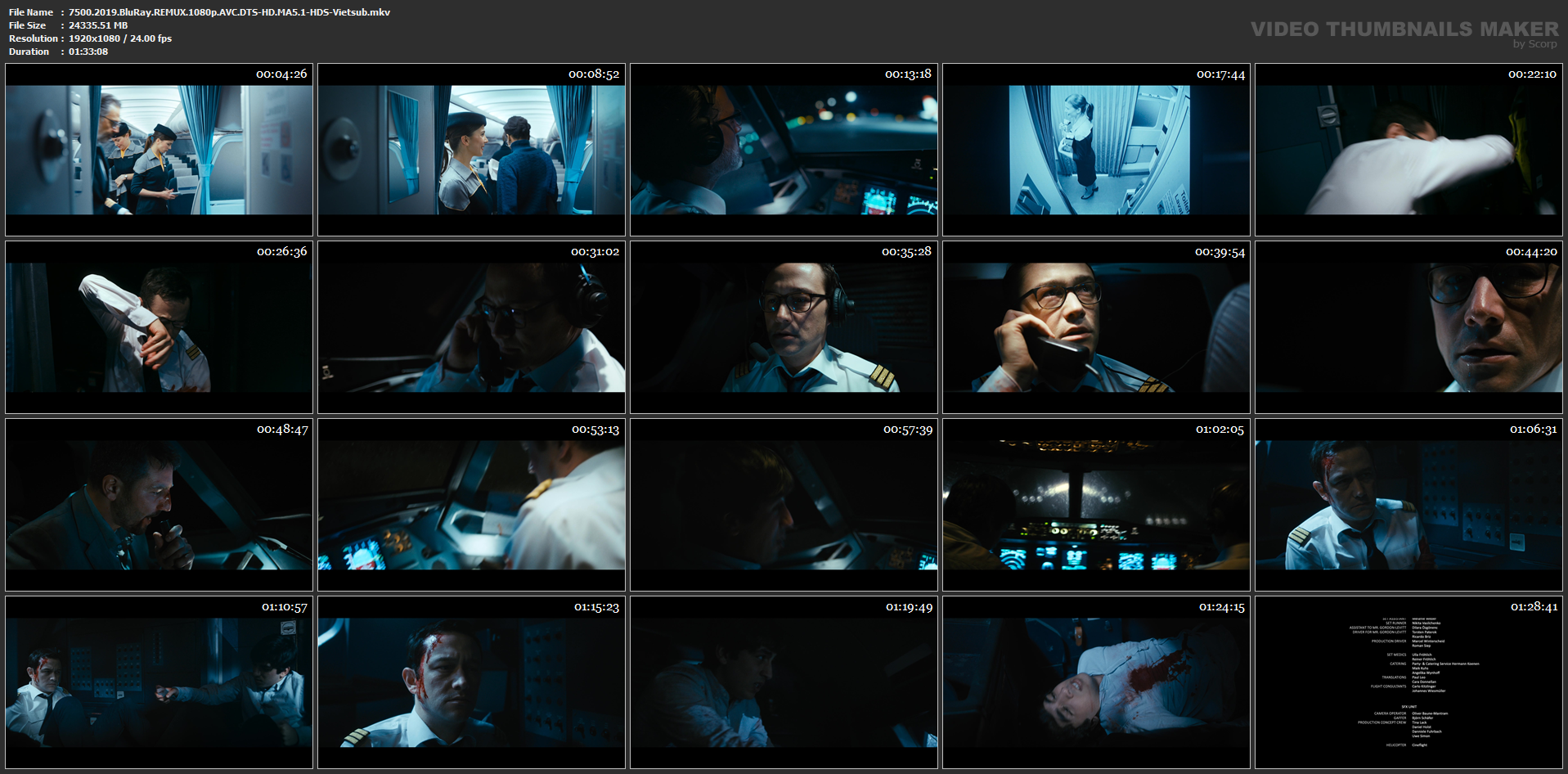The width and height of the screenshot is (1568, 774).
Task: View the thumbnail stamped 01:19:49
Action: 784,682
